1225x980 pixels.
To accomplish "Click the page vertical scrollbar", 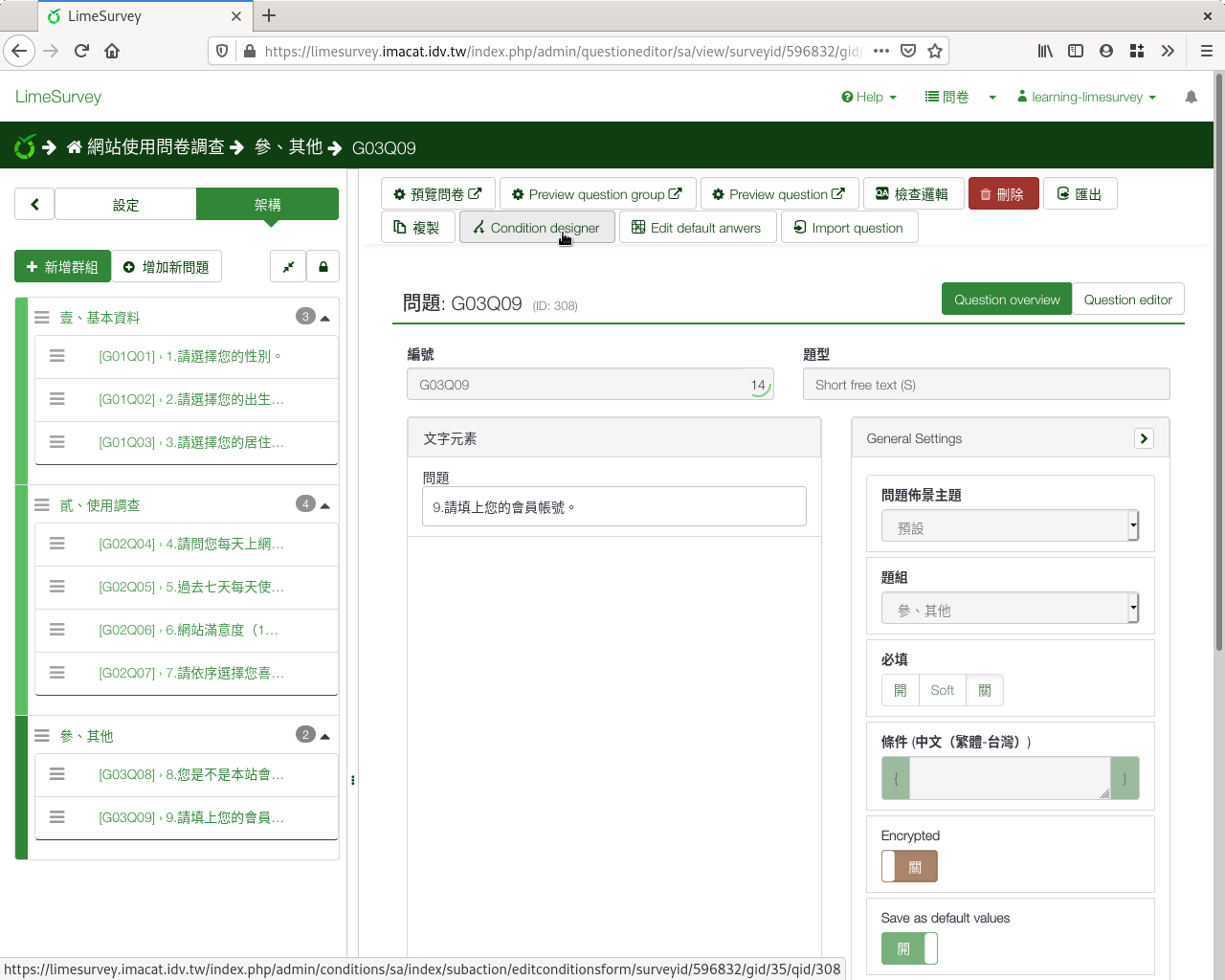I will (x=1218, y=364).
